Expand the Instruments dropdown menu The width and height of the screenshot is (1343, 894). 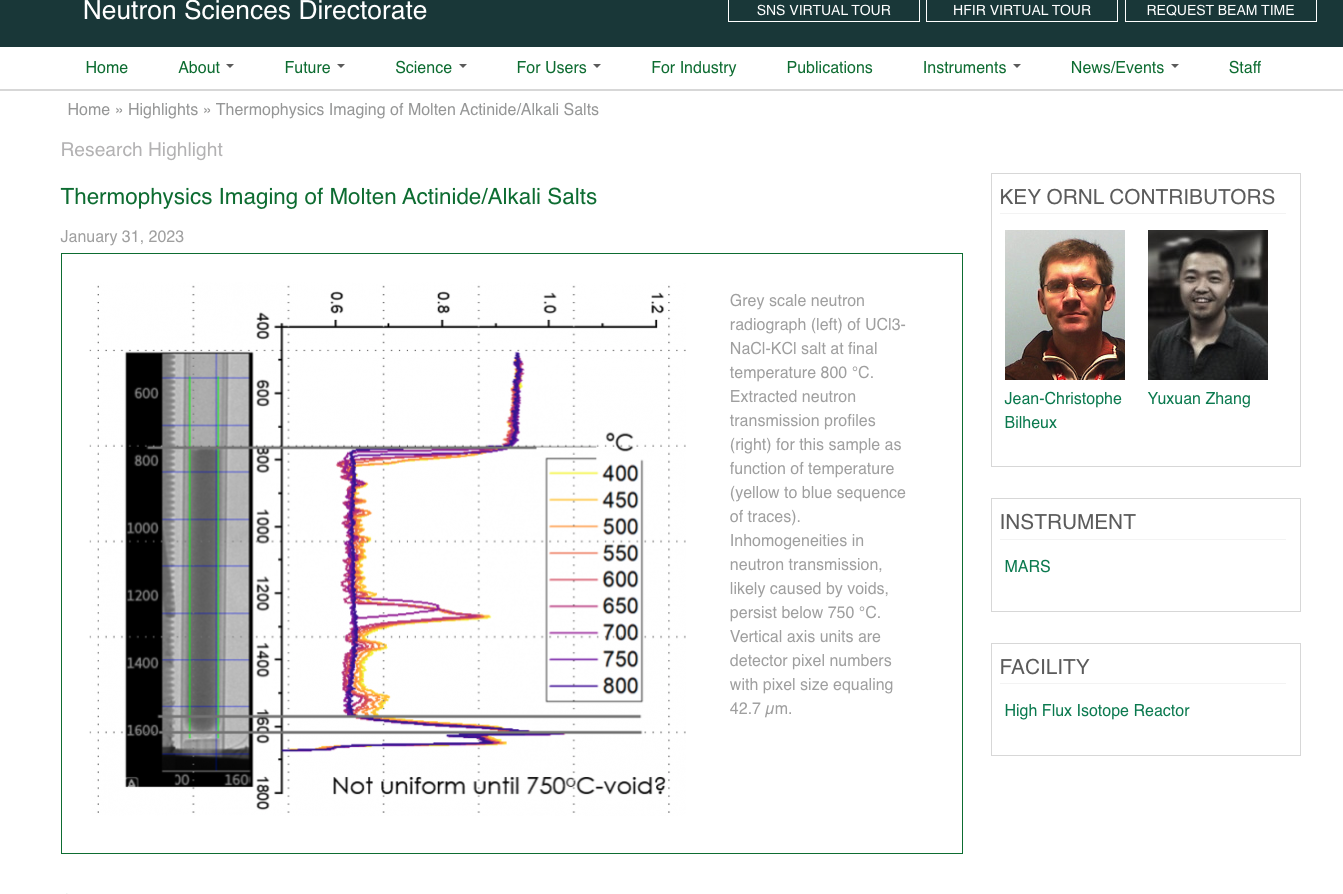coord(971,68)
